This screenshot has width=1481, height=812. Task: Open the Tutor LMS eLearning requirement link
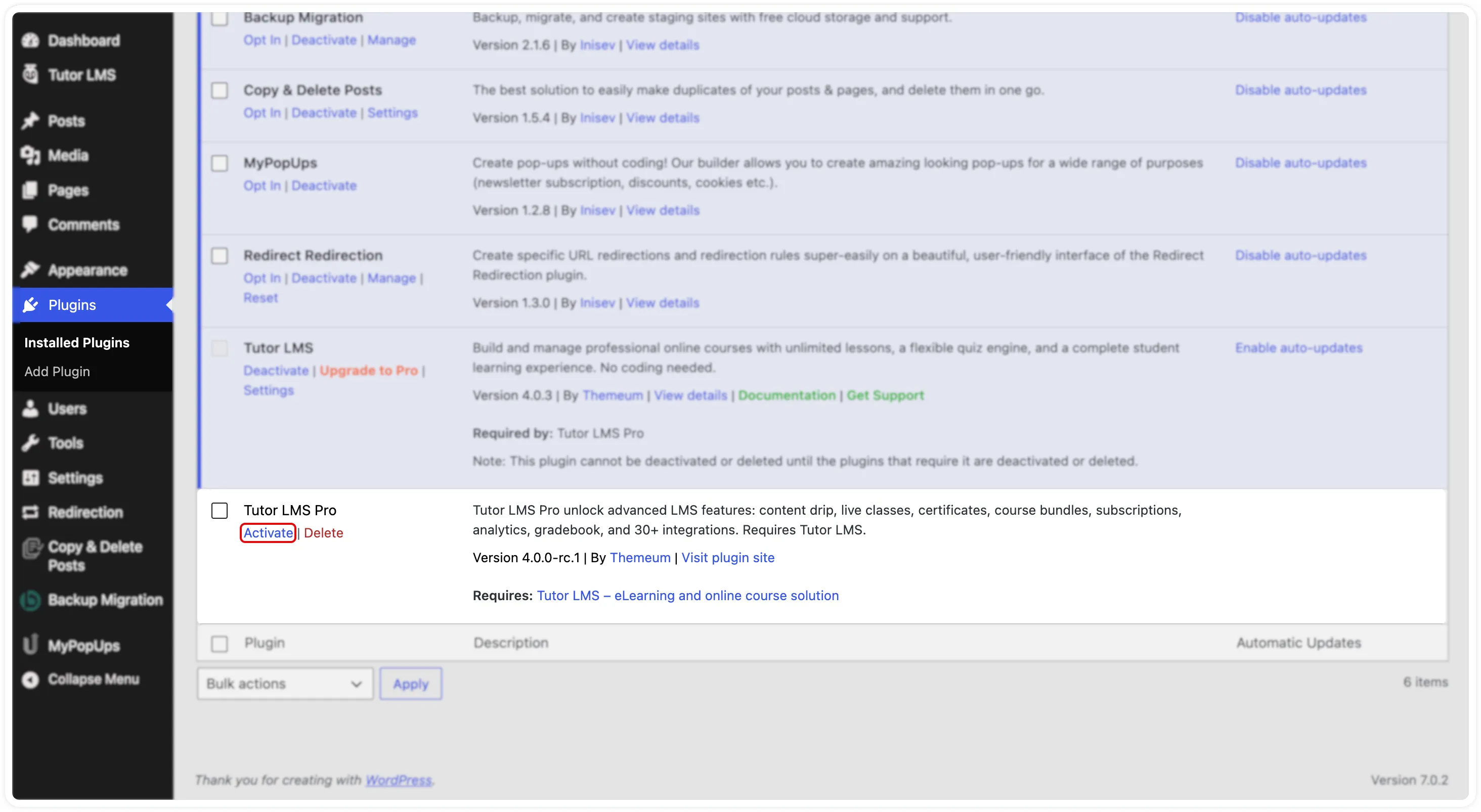coord(687,596)
